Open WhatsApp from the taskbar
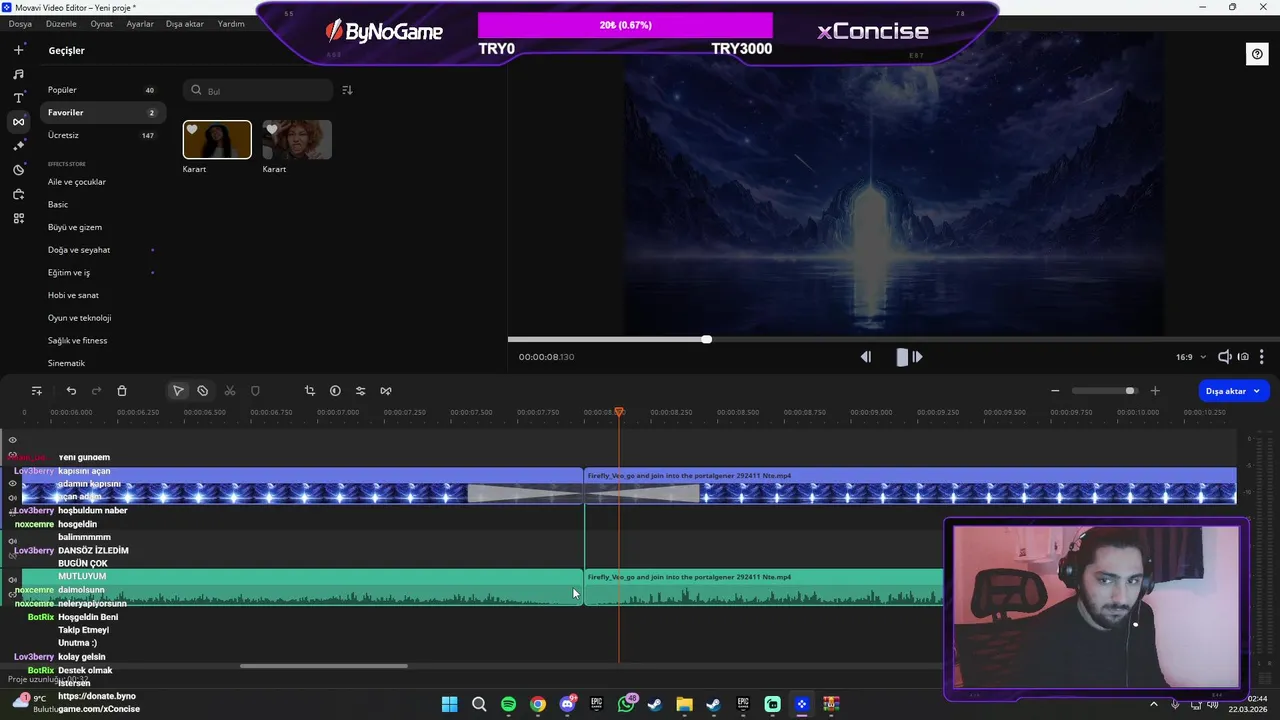 tap(626, 704)
